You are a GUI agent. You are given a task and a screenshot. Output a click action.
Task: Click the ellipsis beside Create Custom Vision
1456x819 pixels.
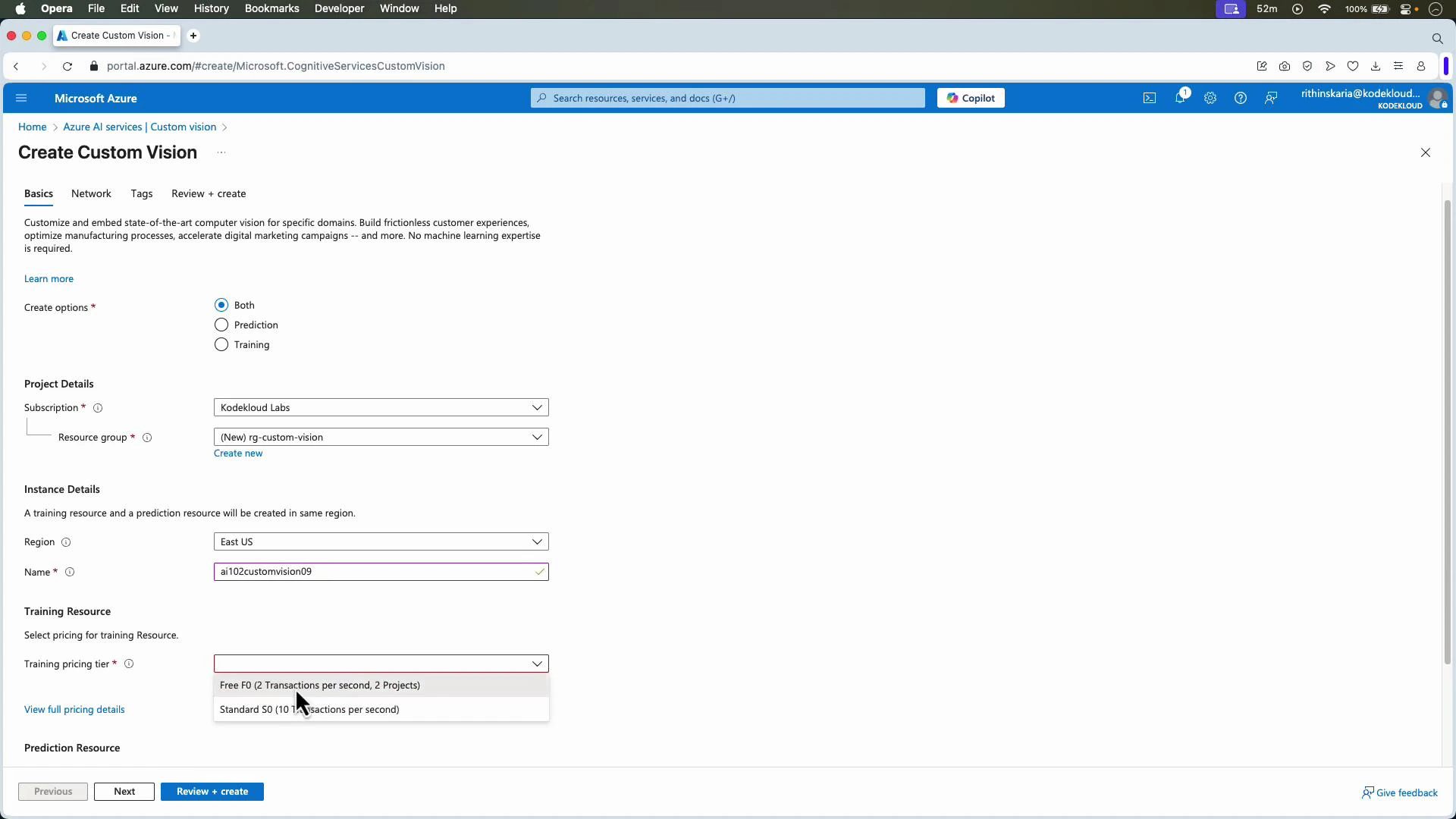[221, 152]
